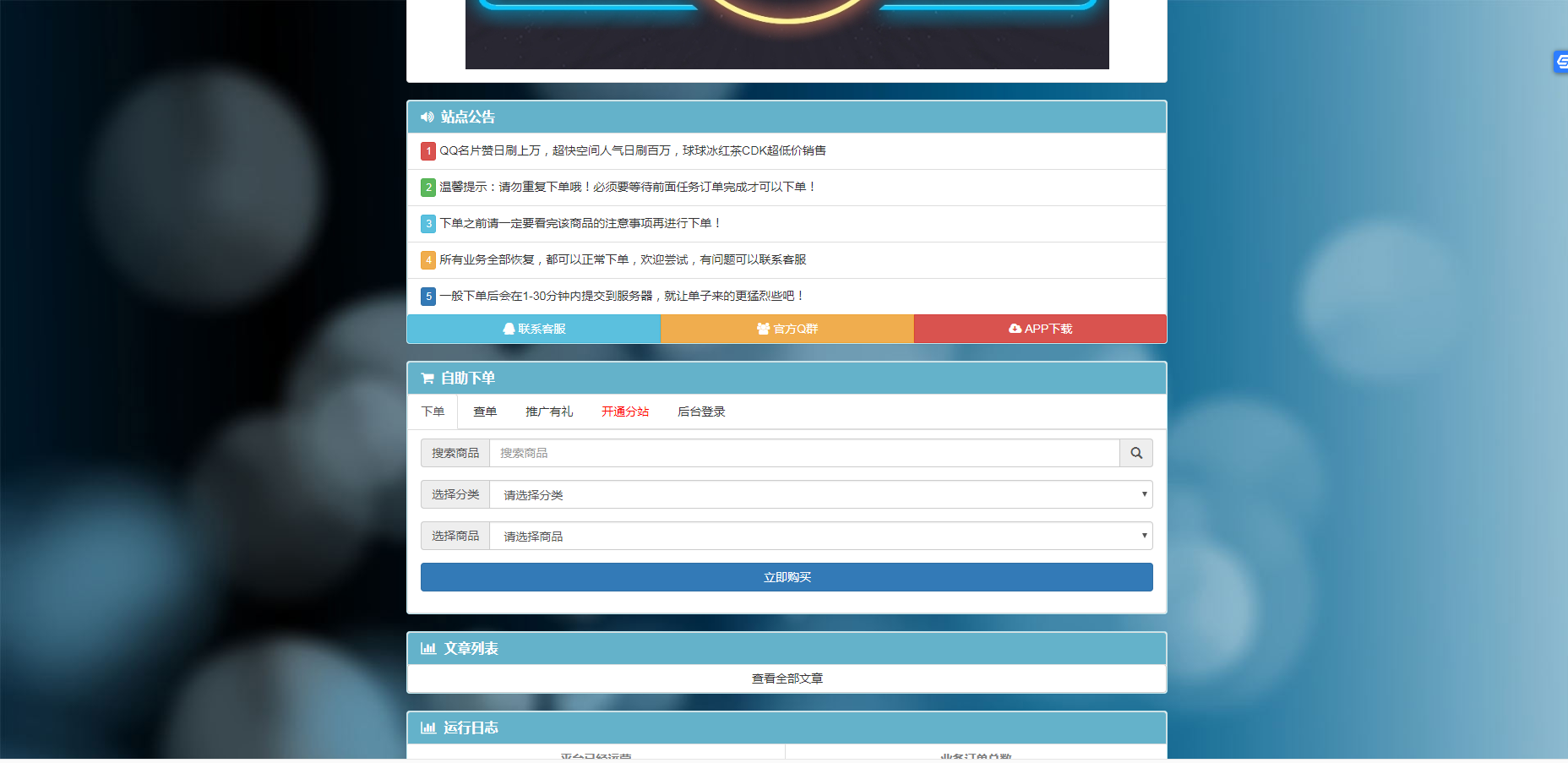The width and height of the screenshot is (1568, 763).
Task: Open the 查看全部文章 link
Action: point(787,679)
